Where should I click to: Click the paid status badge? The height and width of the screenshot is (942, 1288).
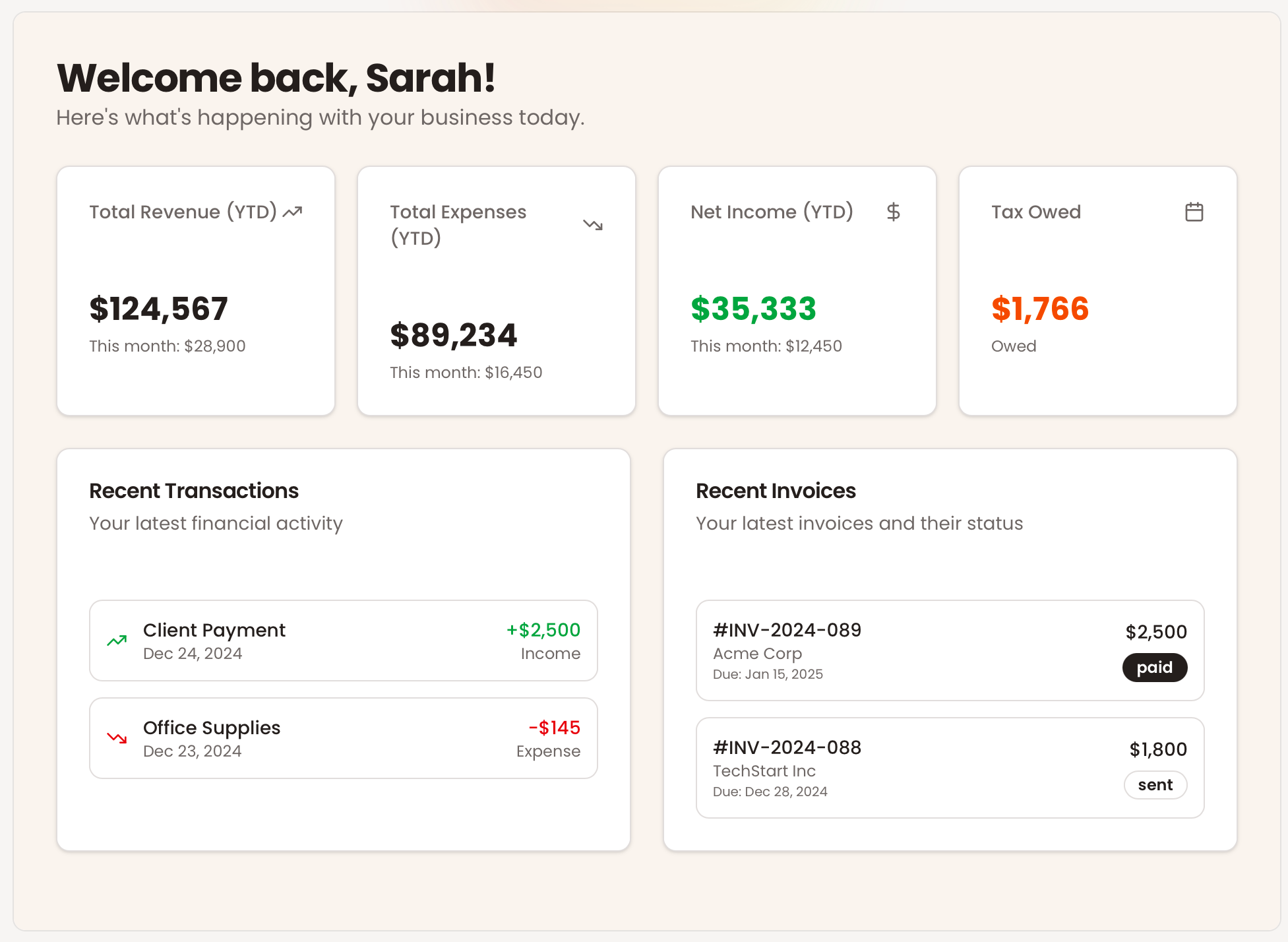pyautogui.click(x=1154, y=668)
